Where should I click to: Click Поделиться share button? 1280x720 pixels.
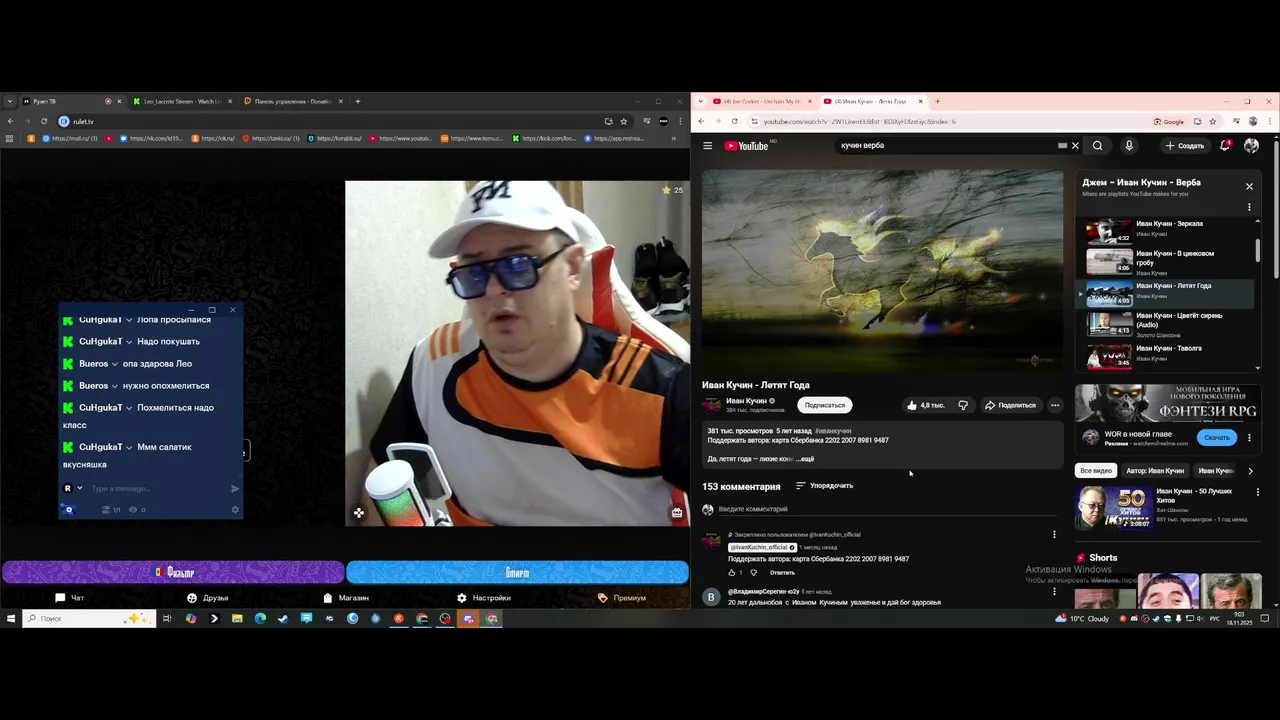pos(1010,405)
